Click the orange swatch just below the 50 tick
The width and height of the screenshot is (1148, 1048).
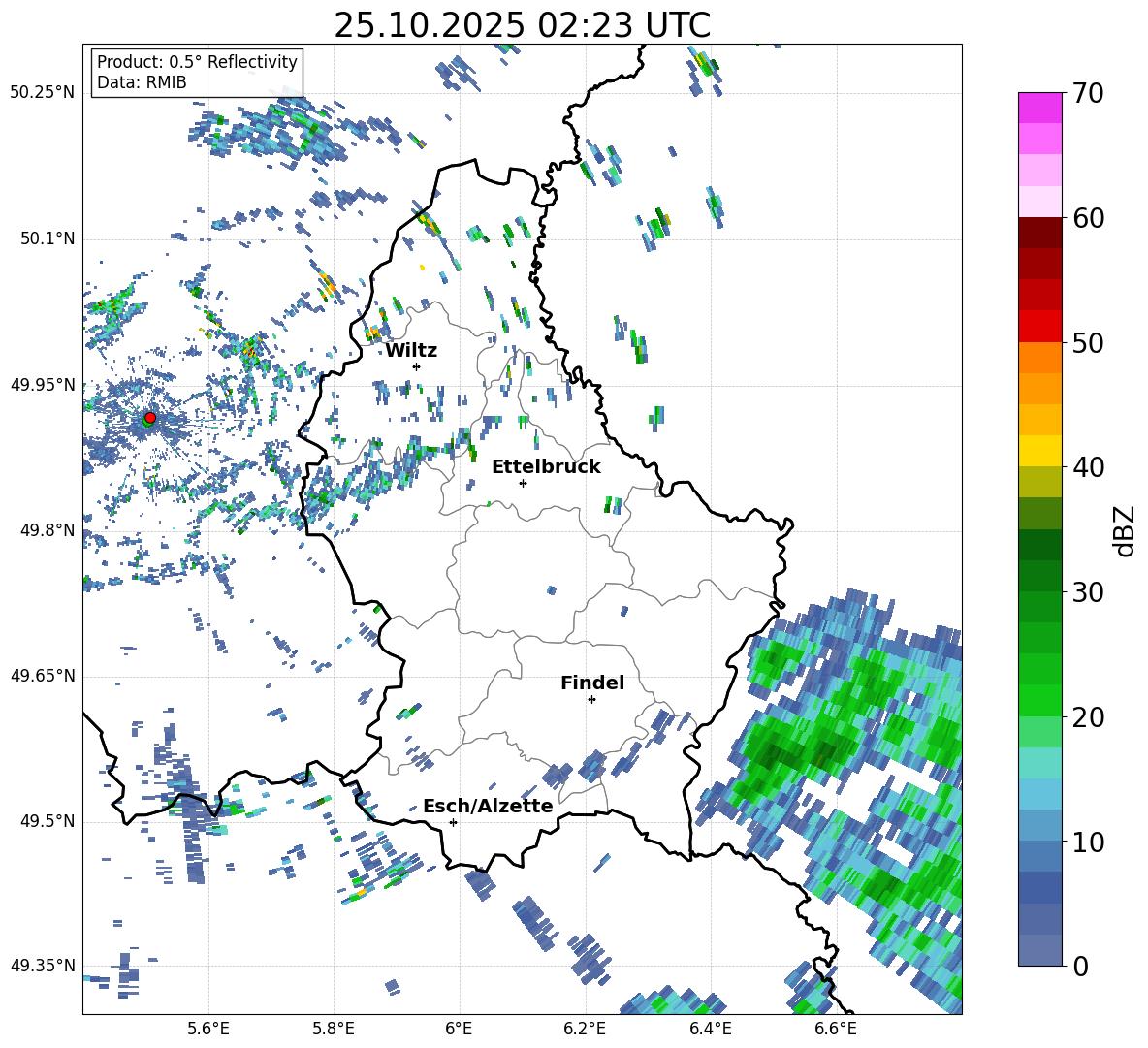click(x=1039, y=358)
